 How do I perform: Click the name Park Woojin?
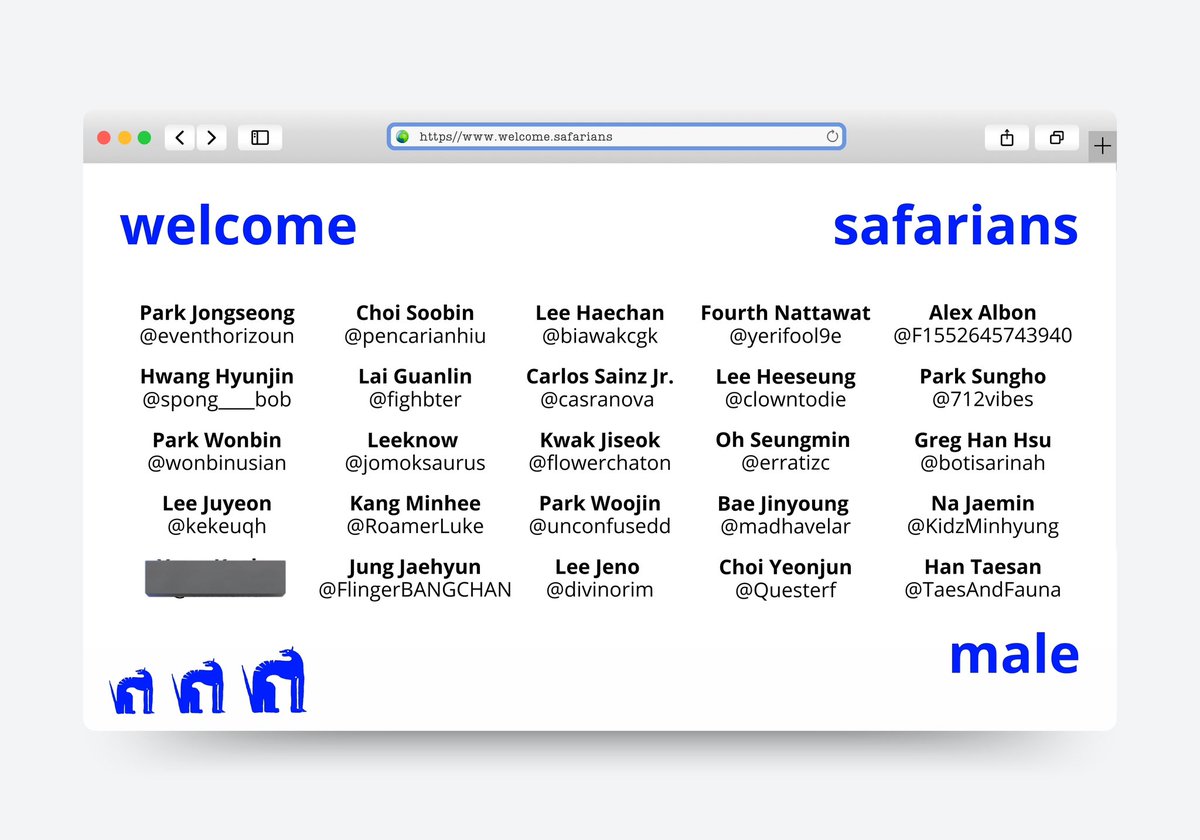point(600,504)
